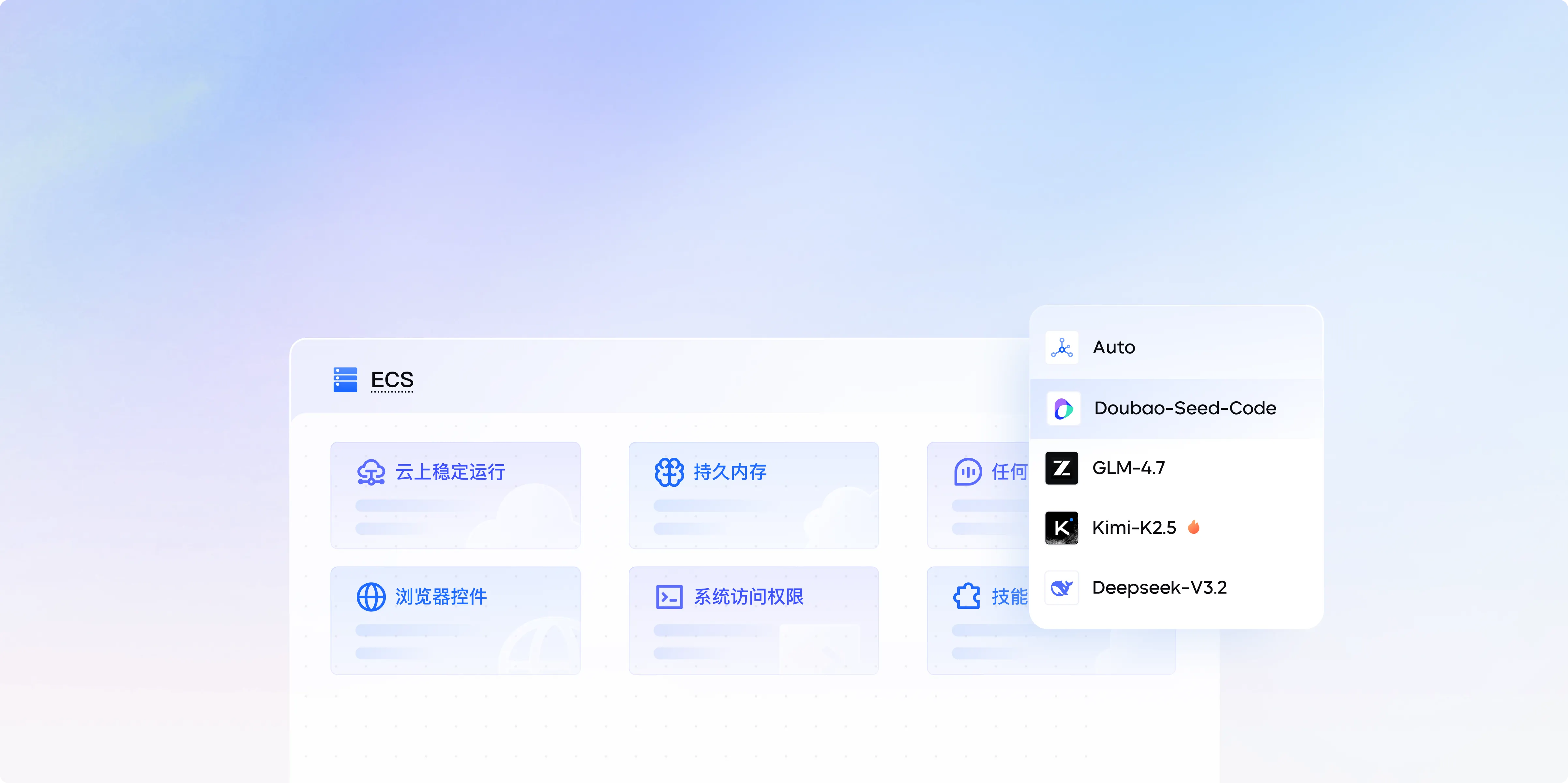Click the ECS server stack icon
This screenshot has height=783, width=1568.
click(345, 379)
